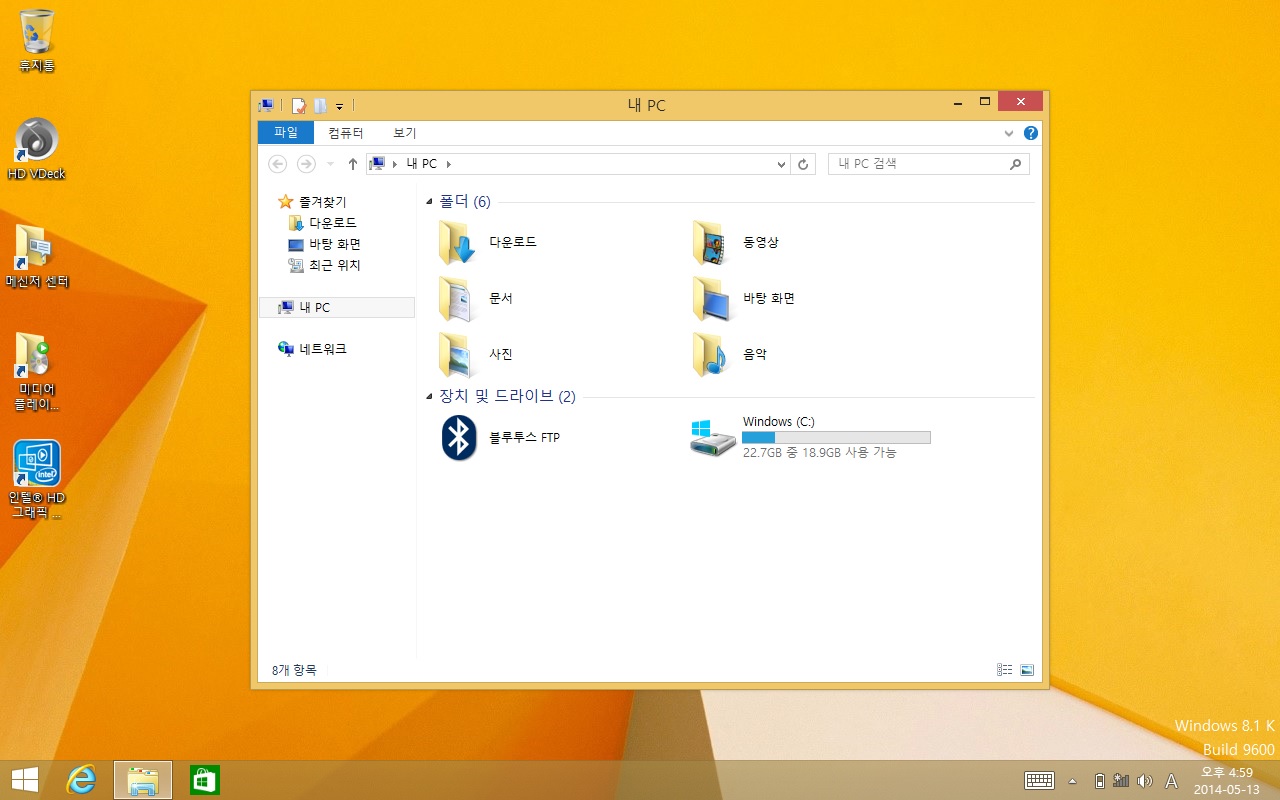The height and width of the screenshot is (800, 1280).
Task: Select the Windows (C:) drive icon
Action: pos(712,438)
